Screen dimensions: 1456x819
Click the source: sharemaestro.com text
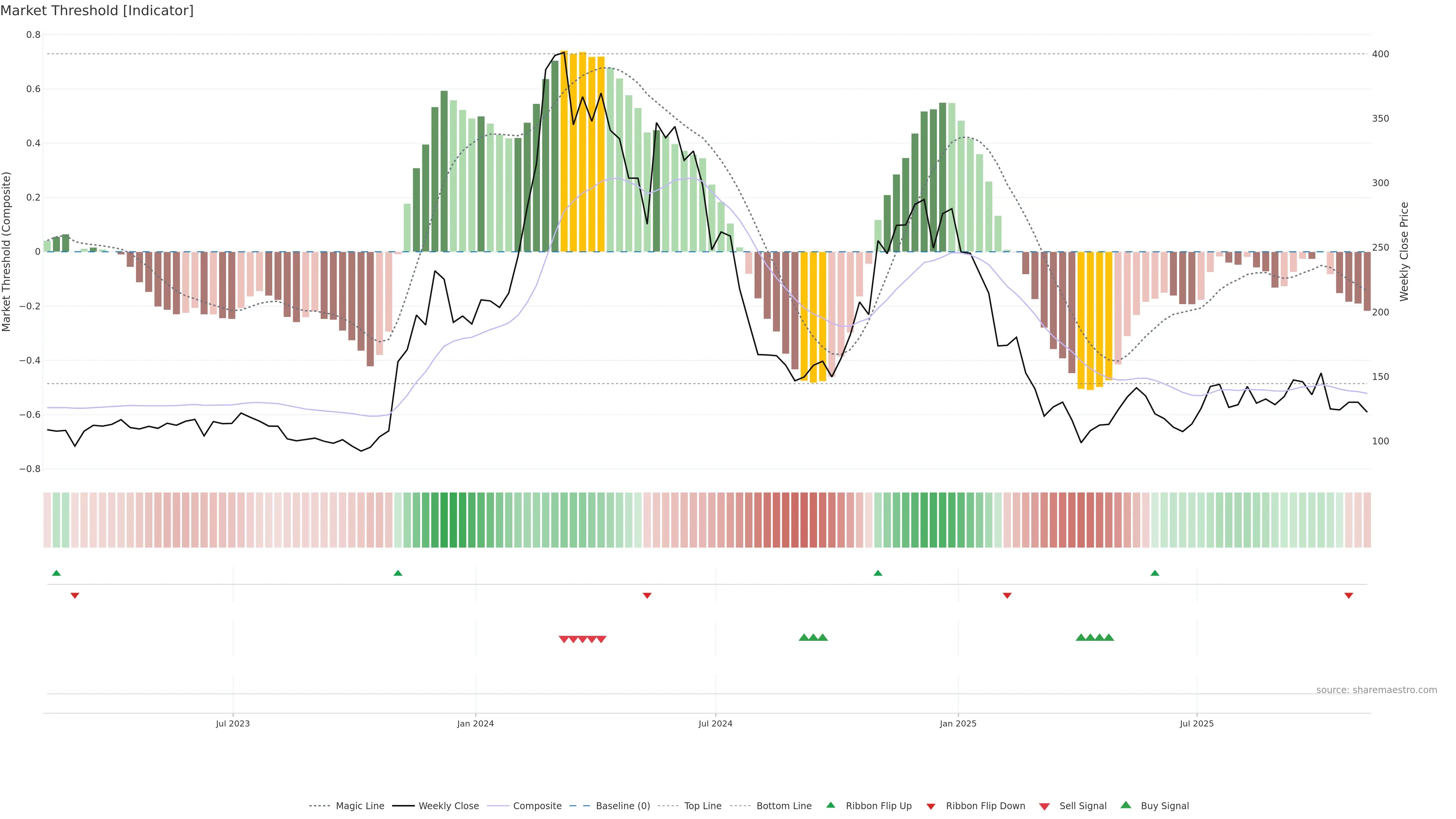tap(1376, 690)
